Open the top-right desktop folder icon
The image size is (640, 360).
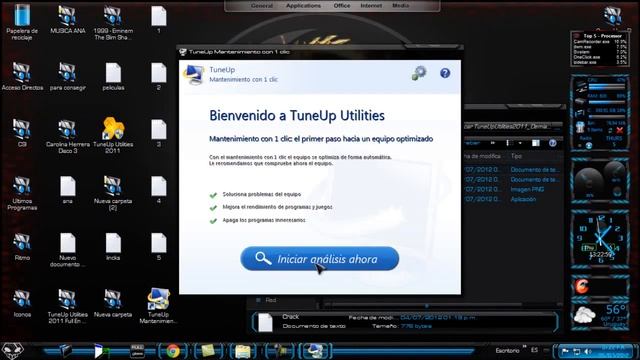click(x=612, y=16)
